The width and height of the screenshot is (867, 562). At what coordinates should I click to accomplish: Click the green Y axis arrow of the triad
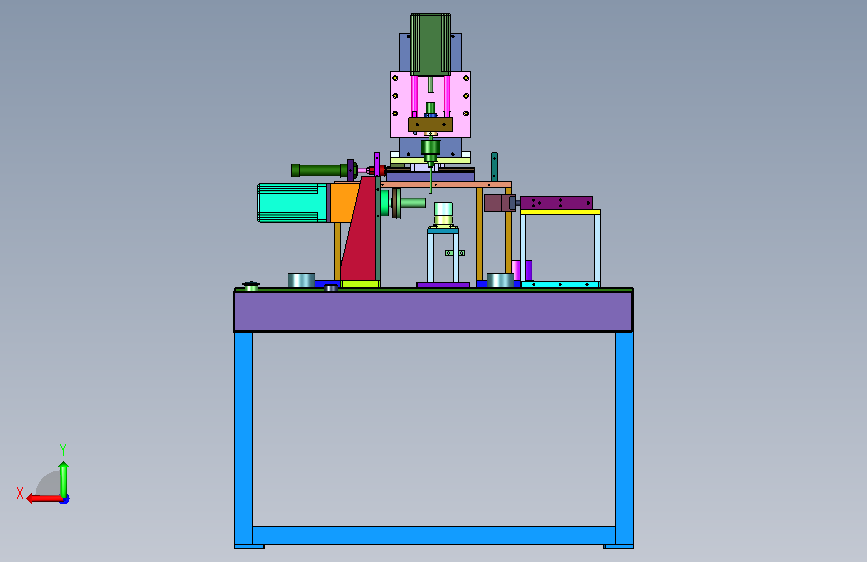point(64,480)
